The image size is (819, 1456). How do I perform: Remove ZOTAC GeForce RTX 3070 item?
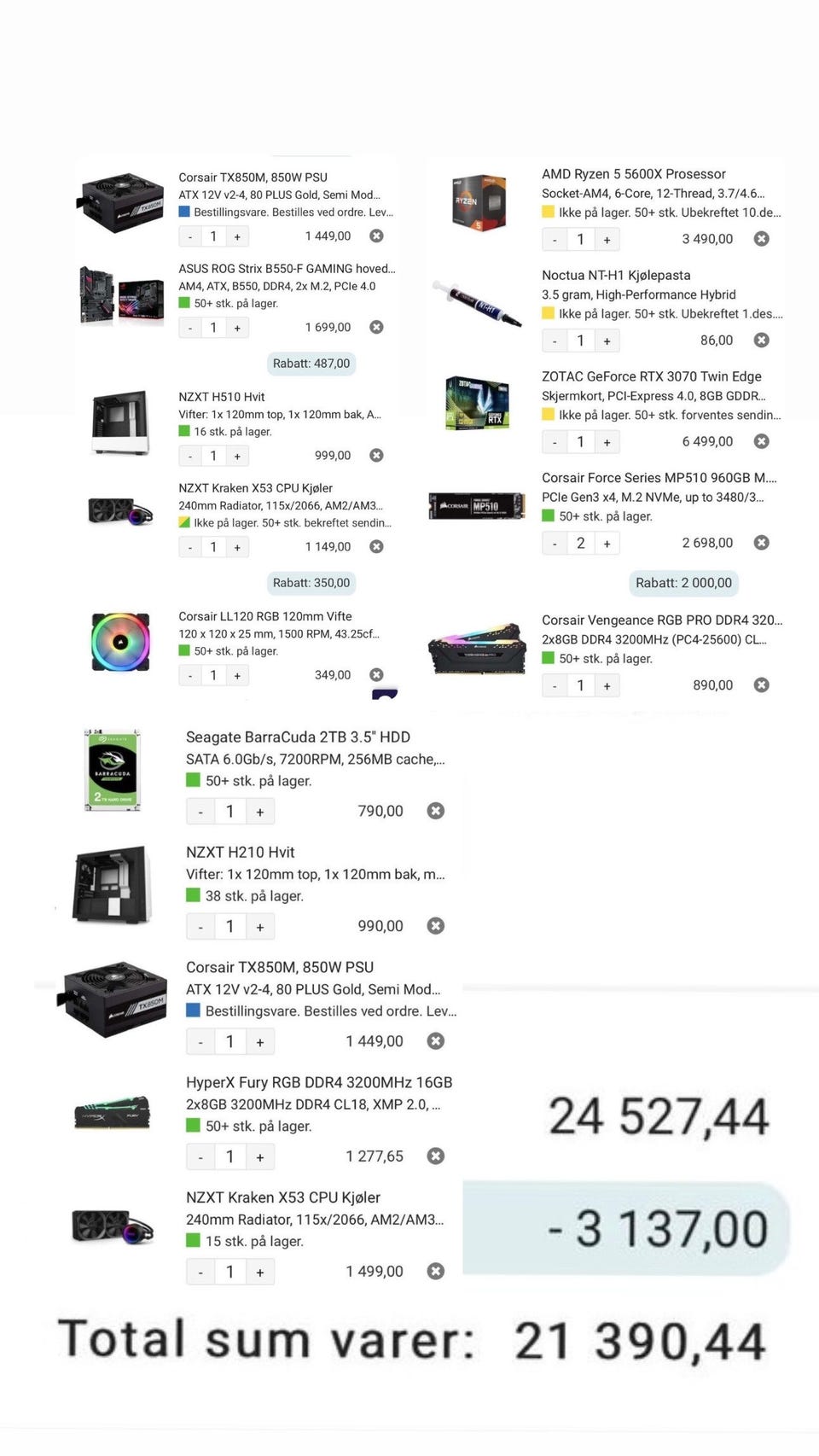(762, 441)
